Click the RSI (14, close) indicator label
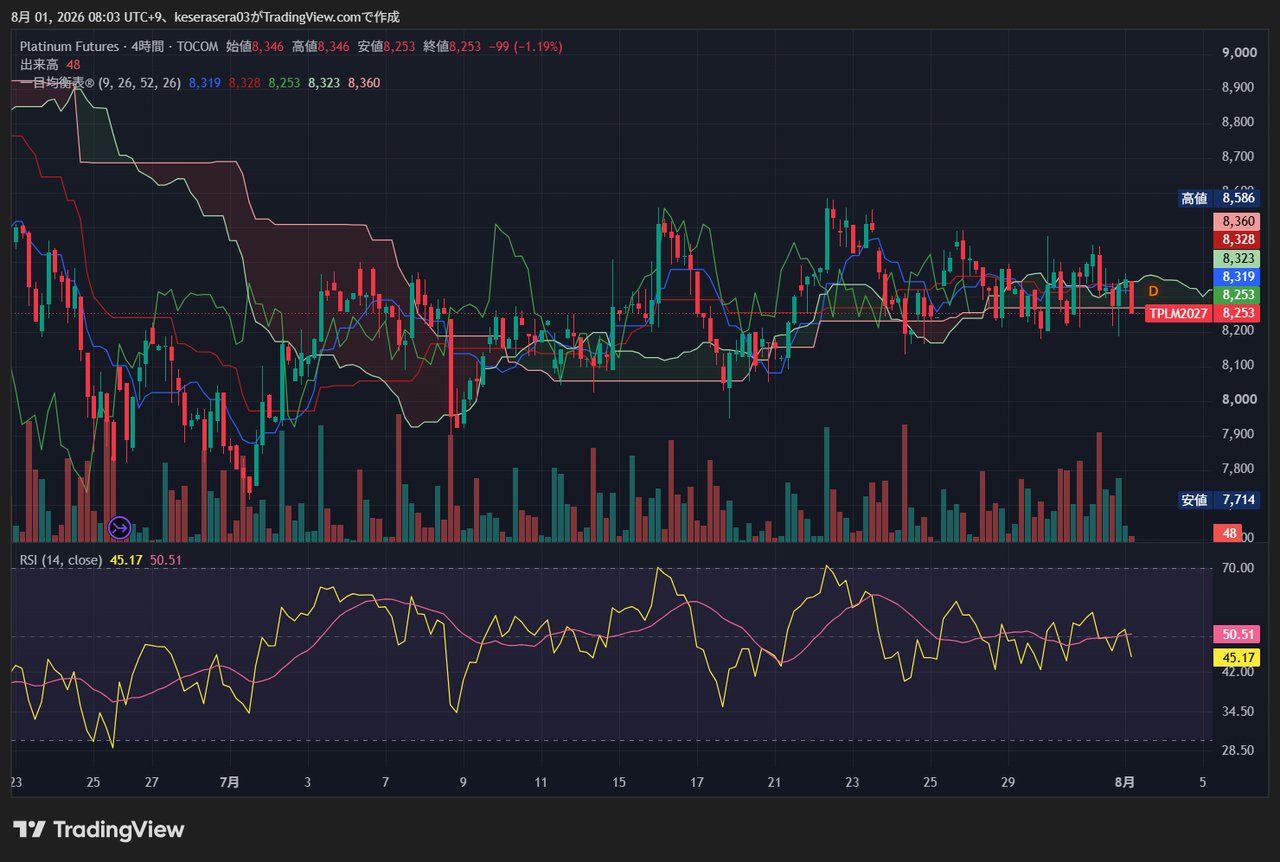 (61, 560)
